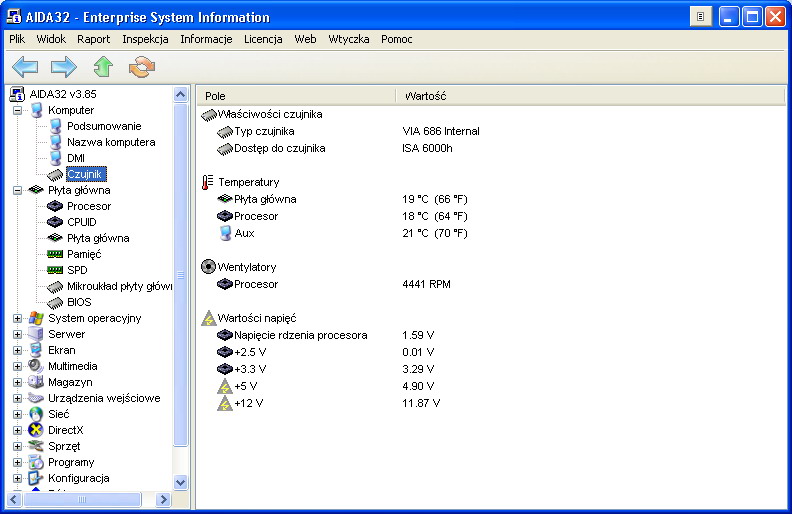
Task: Open the Raport menu
Action: pyautogui.click(x=93, y=39)
